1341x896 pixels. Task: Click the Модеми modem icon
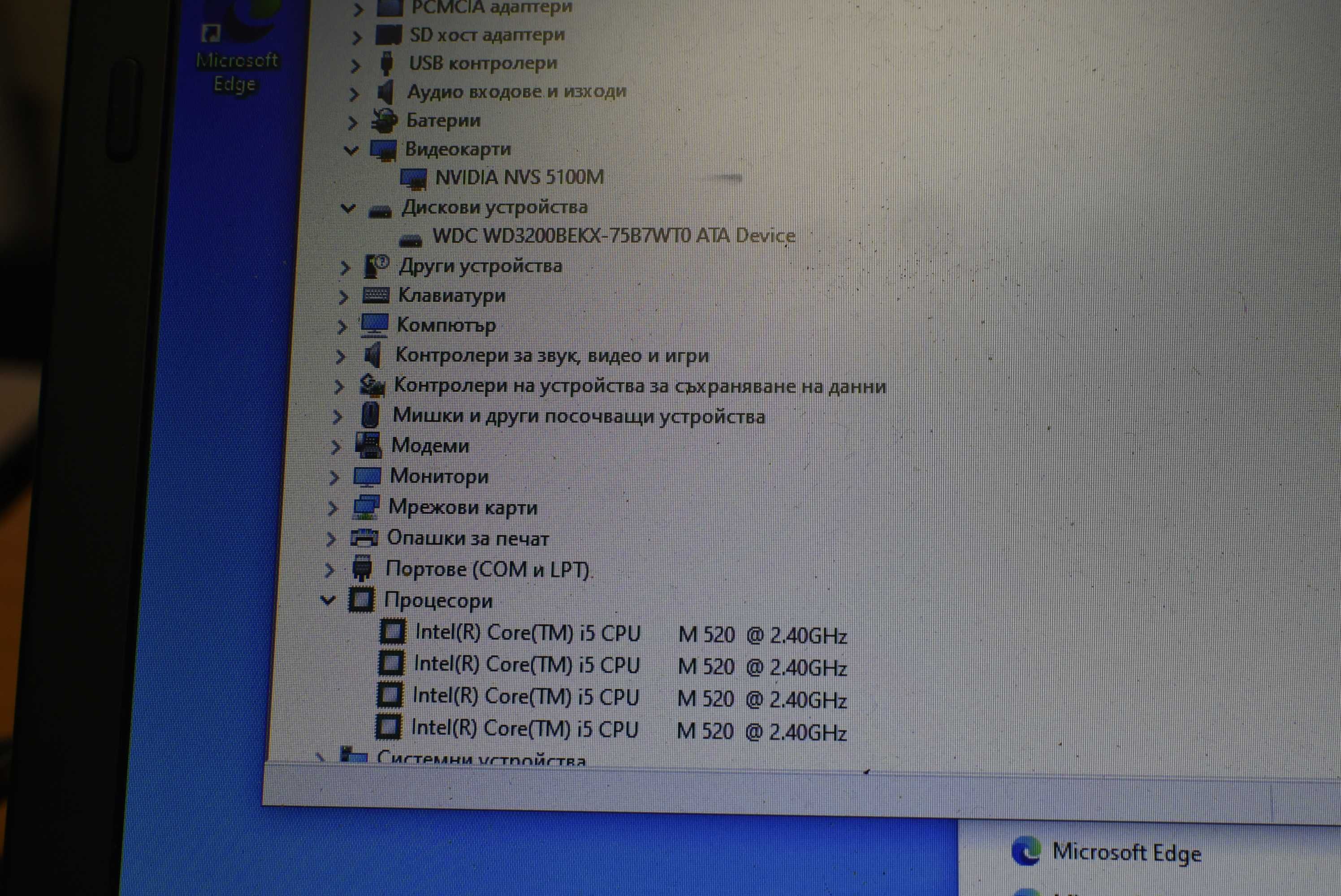[369, 445]
